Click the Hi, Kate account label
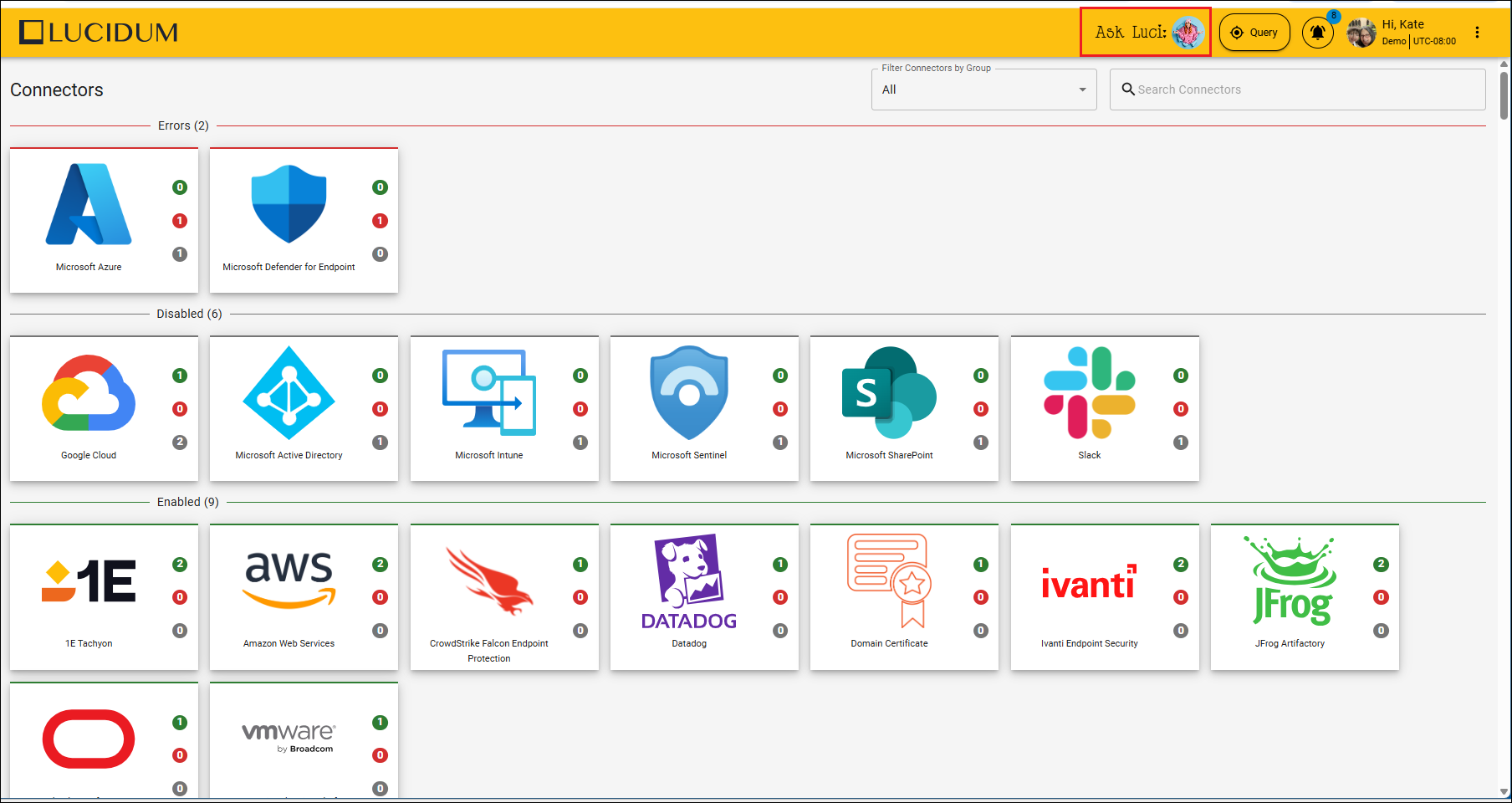The image size is (1512, 803). click(x=1402, y=24)
